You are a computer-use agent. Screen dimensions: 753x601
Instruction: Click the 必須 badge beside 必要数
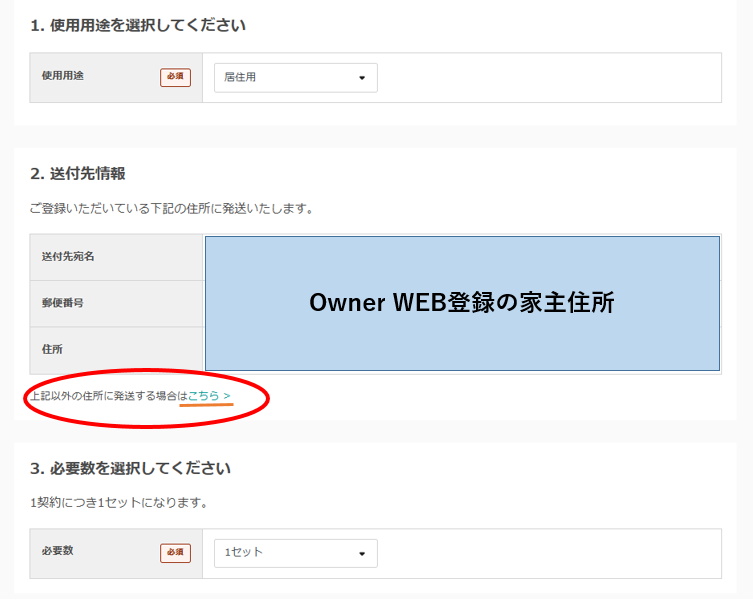[x=175, y=553]
